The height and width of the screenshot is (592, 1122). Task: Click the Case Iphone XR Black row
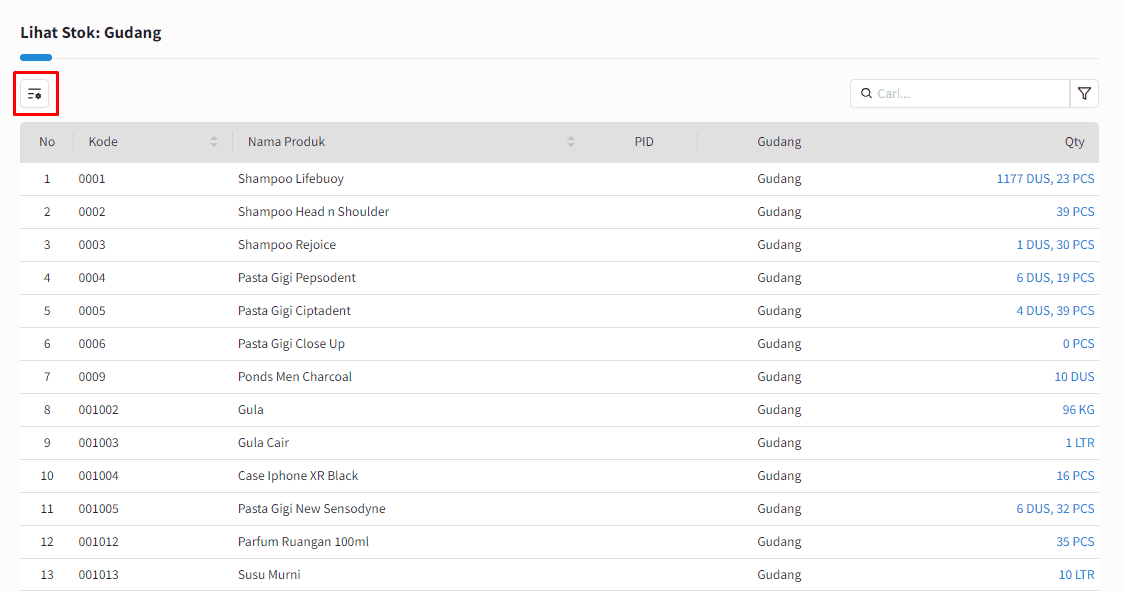(560, 475)
